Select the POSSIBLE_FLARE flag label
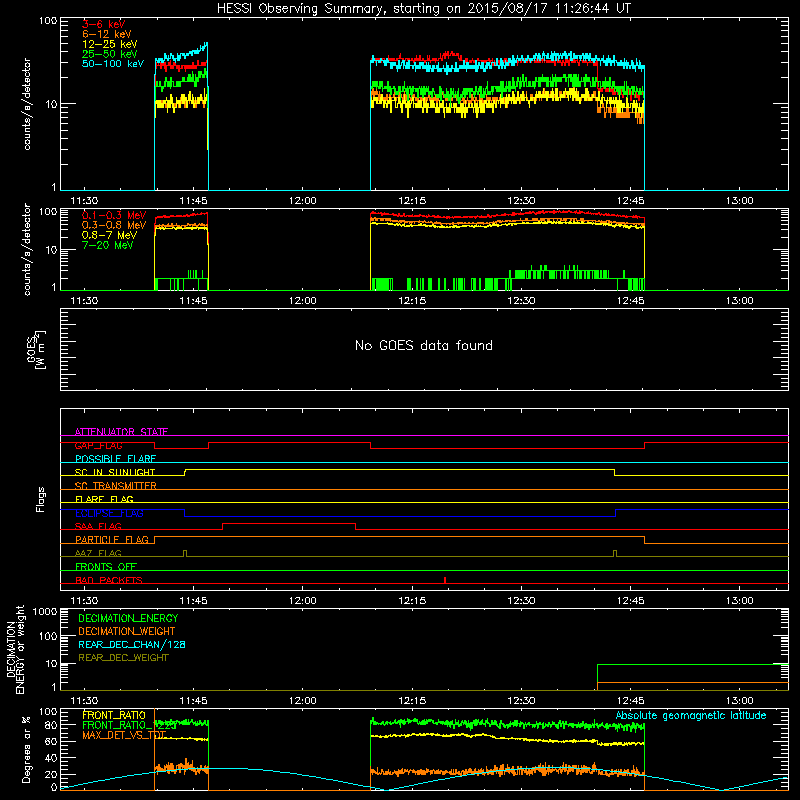This screenshot has height=800, width=800. click(115, 459)
